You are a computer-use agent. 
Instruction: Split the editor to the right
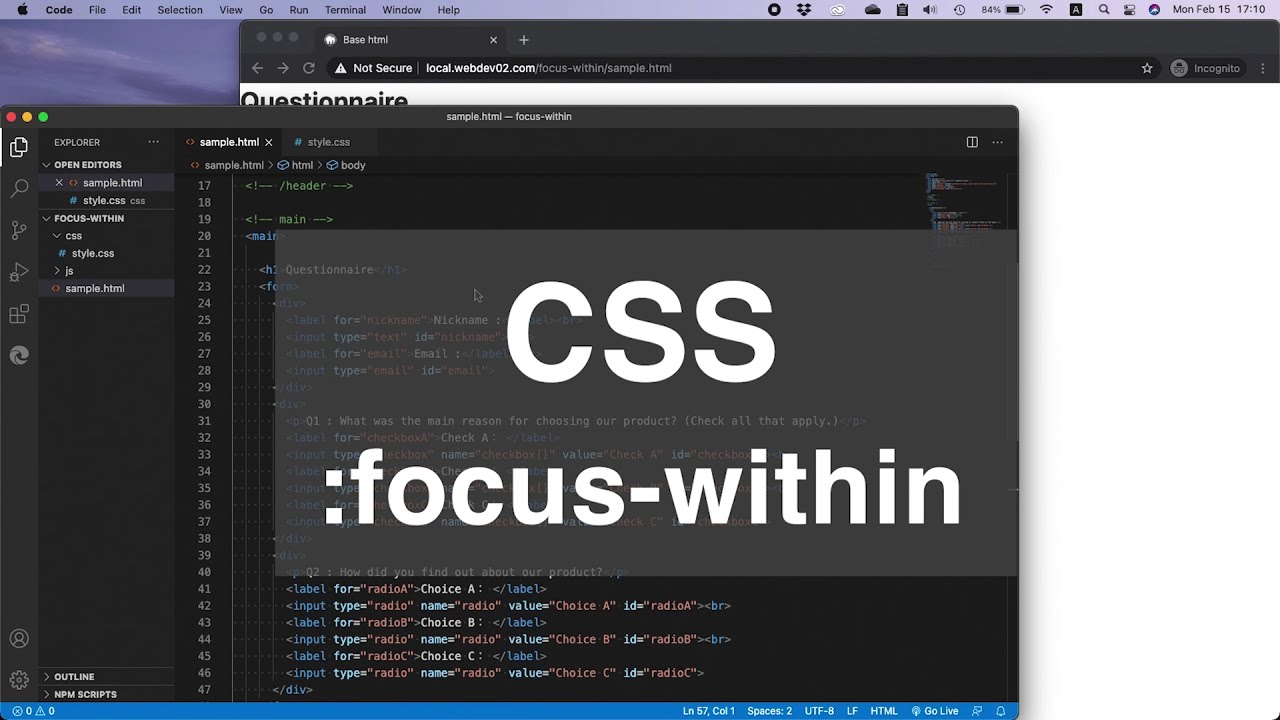[x=972, y=142]
